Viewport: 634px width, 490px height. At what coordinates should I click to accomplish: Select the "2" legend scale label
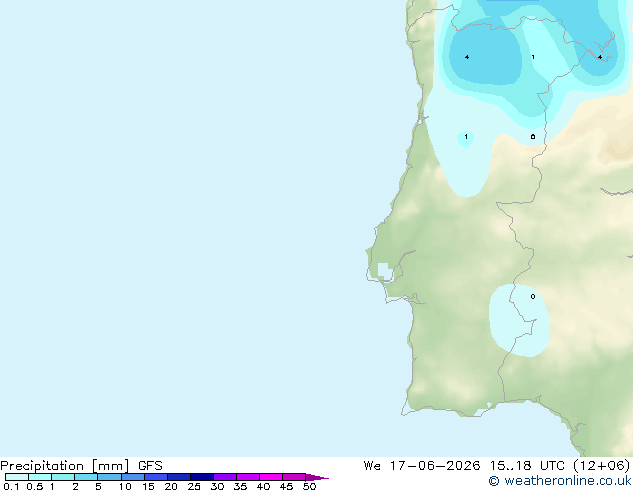(75, 486)
